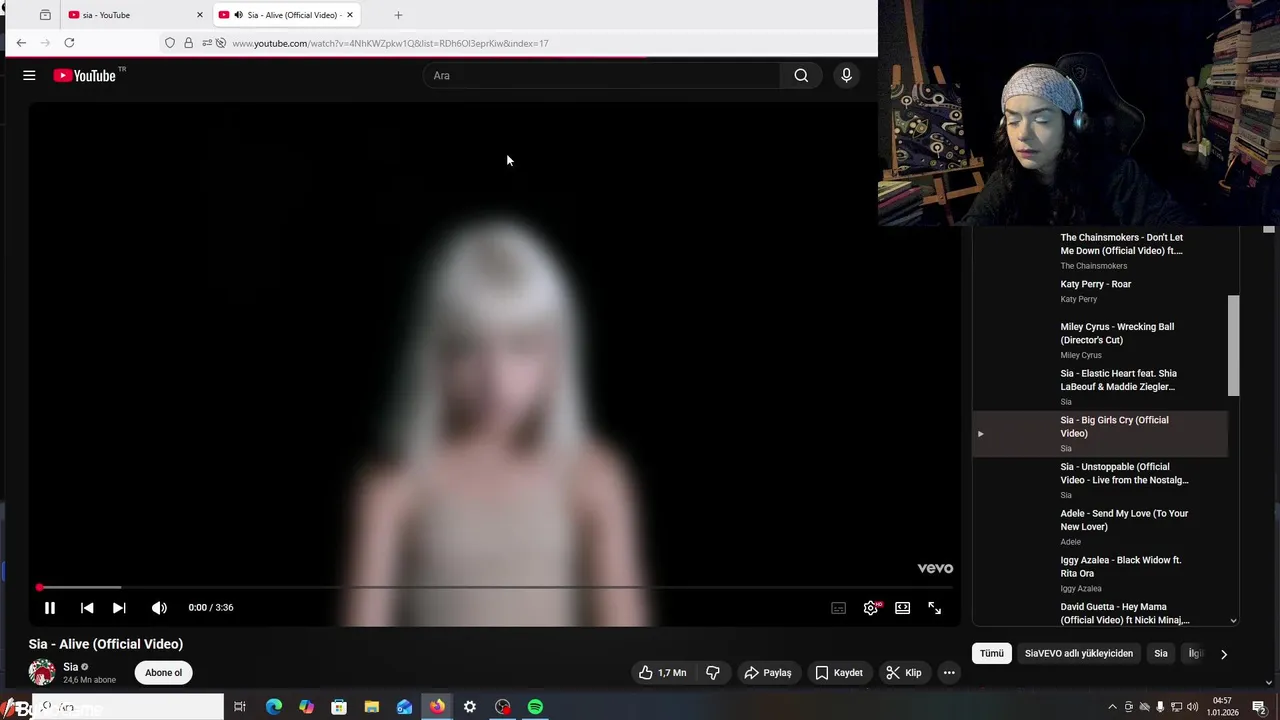Mute the video volume

[159, 607]
